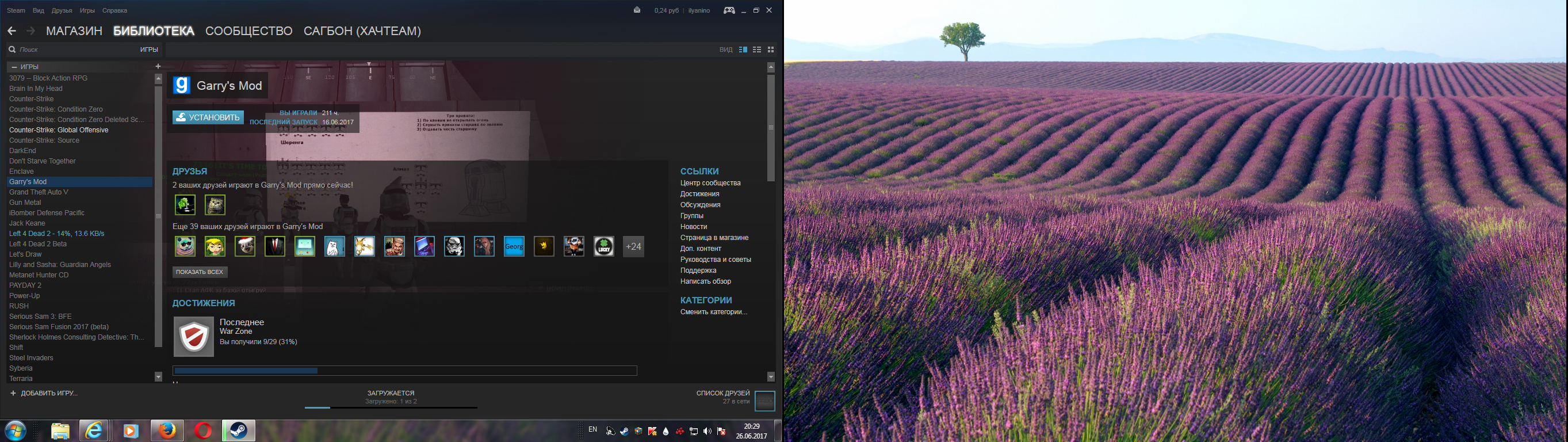
Task: Open cat friend avatar currently playing
Action: point(215,204)
